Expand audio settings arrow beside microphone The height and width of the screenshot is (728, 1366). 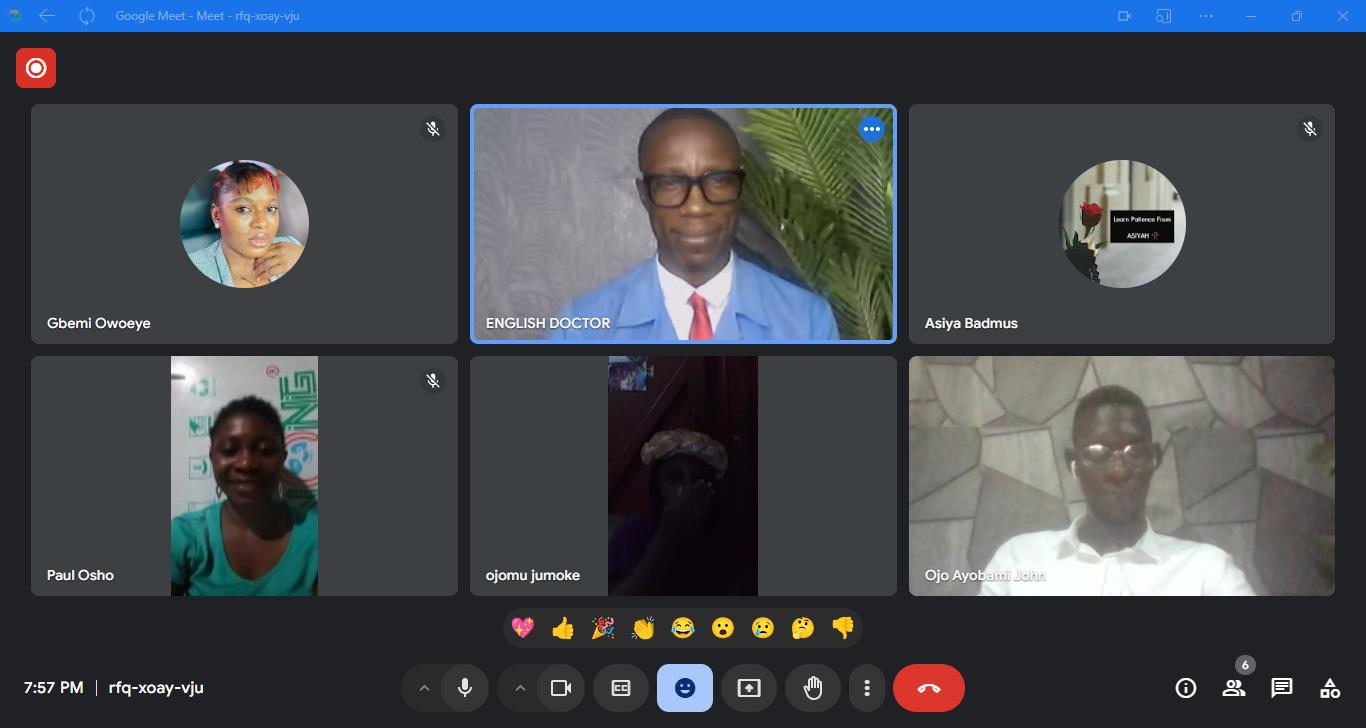(424, 688)
